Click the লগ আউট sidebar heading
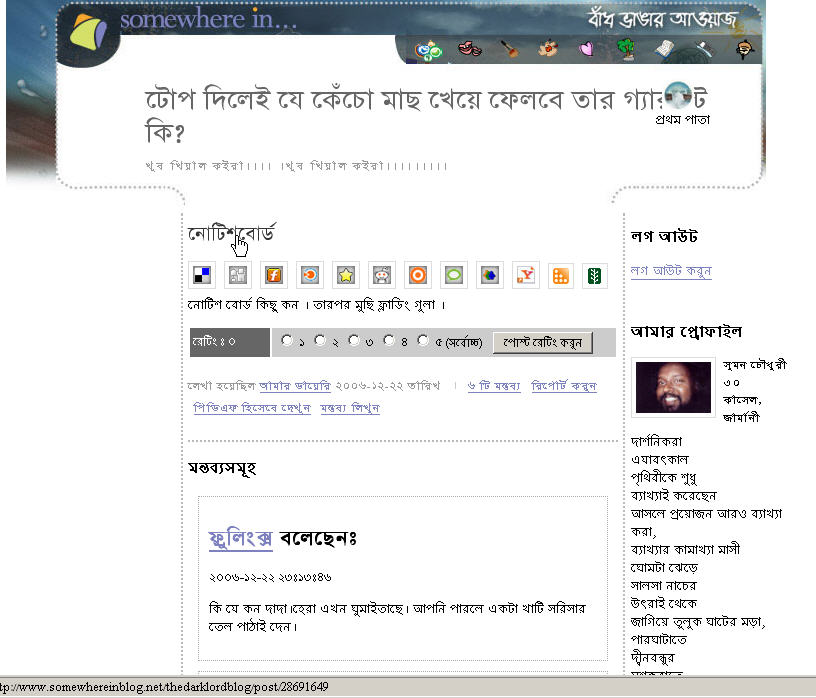816x698 pixels. (664, 237)
